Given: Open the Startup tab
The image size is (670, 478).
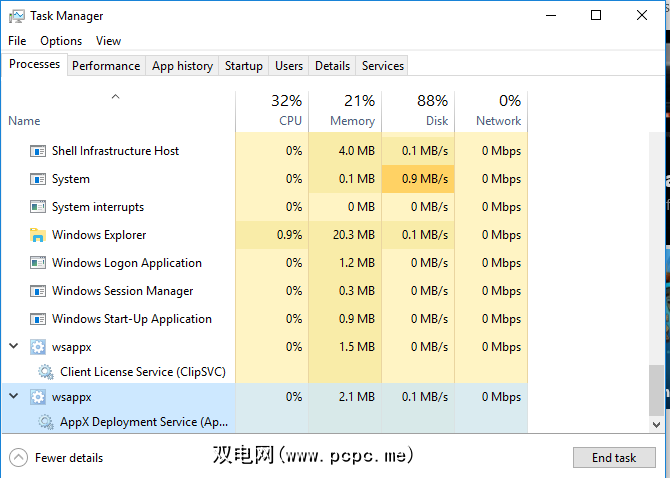Looking at the screenshot, I should pyautogui.click(x=244, y=66).
